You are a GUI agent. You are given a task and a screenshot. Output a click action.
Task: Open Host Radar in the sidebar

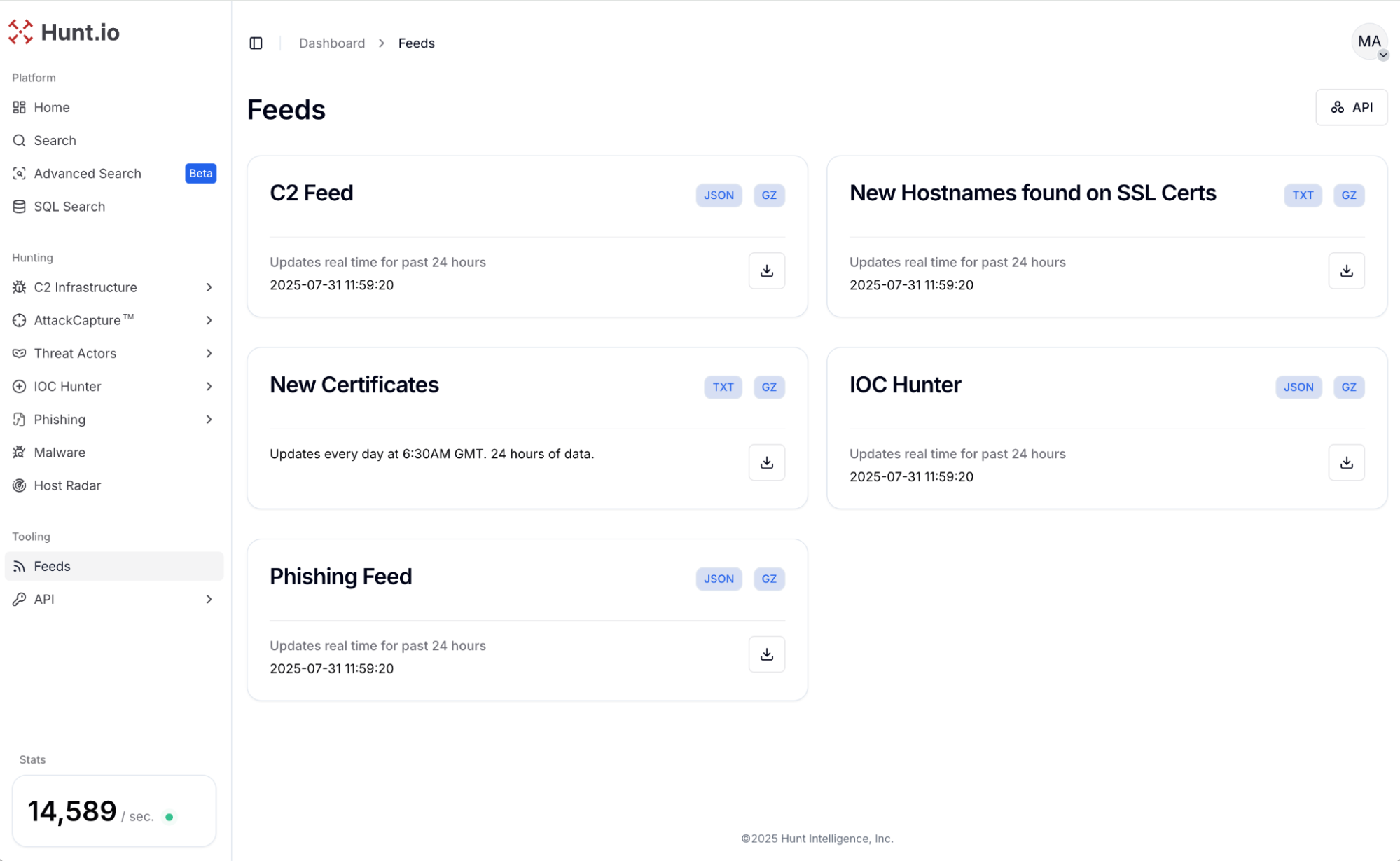click(113, 485)
